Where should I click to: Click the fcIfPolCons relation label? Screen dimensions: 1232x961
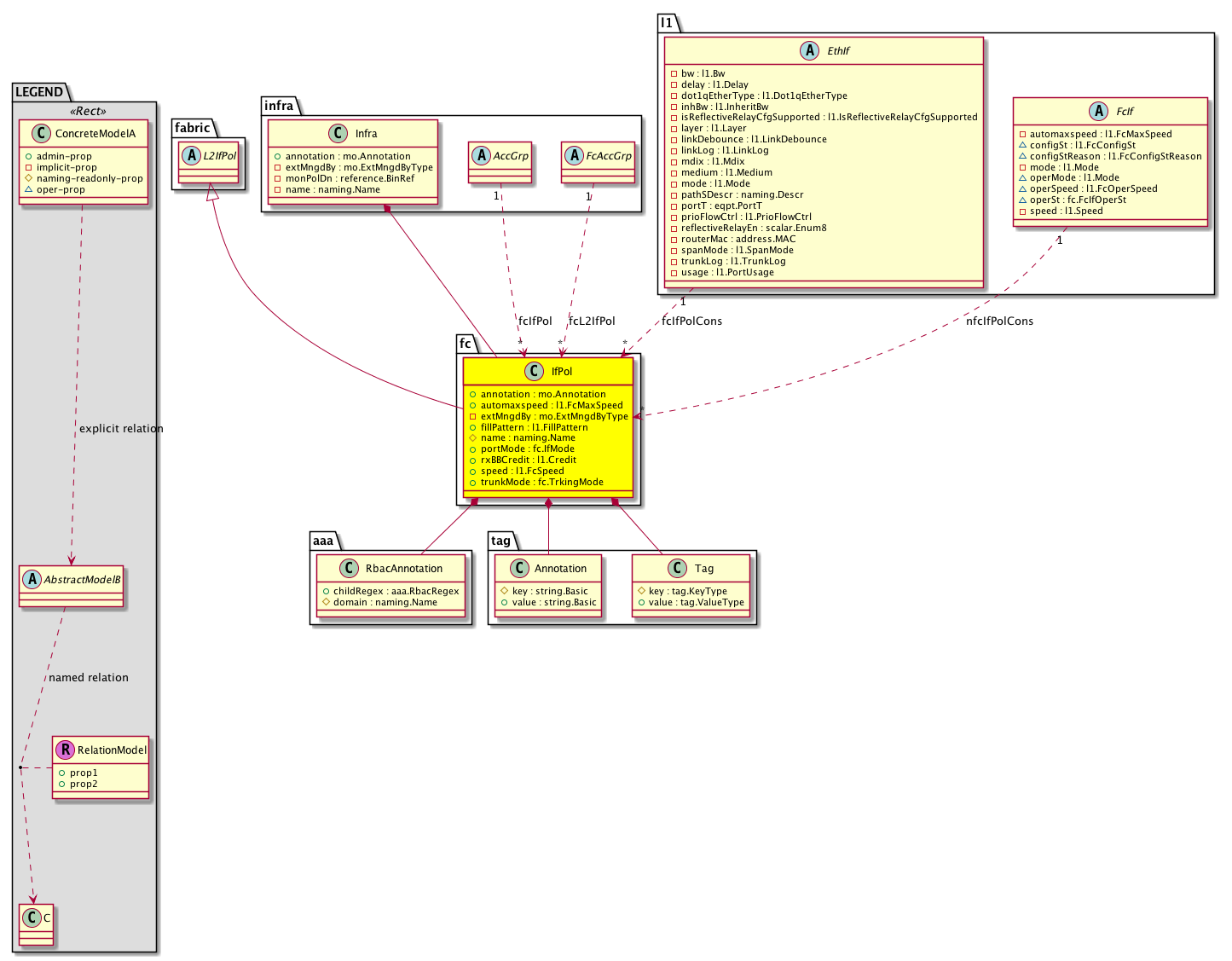click(691, 321)
